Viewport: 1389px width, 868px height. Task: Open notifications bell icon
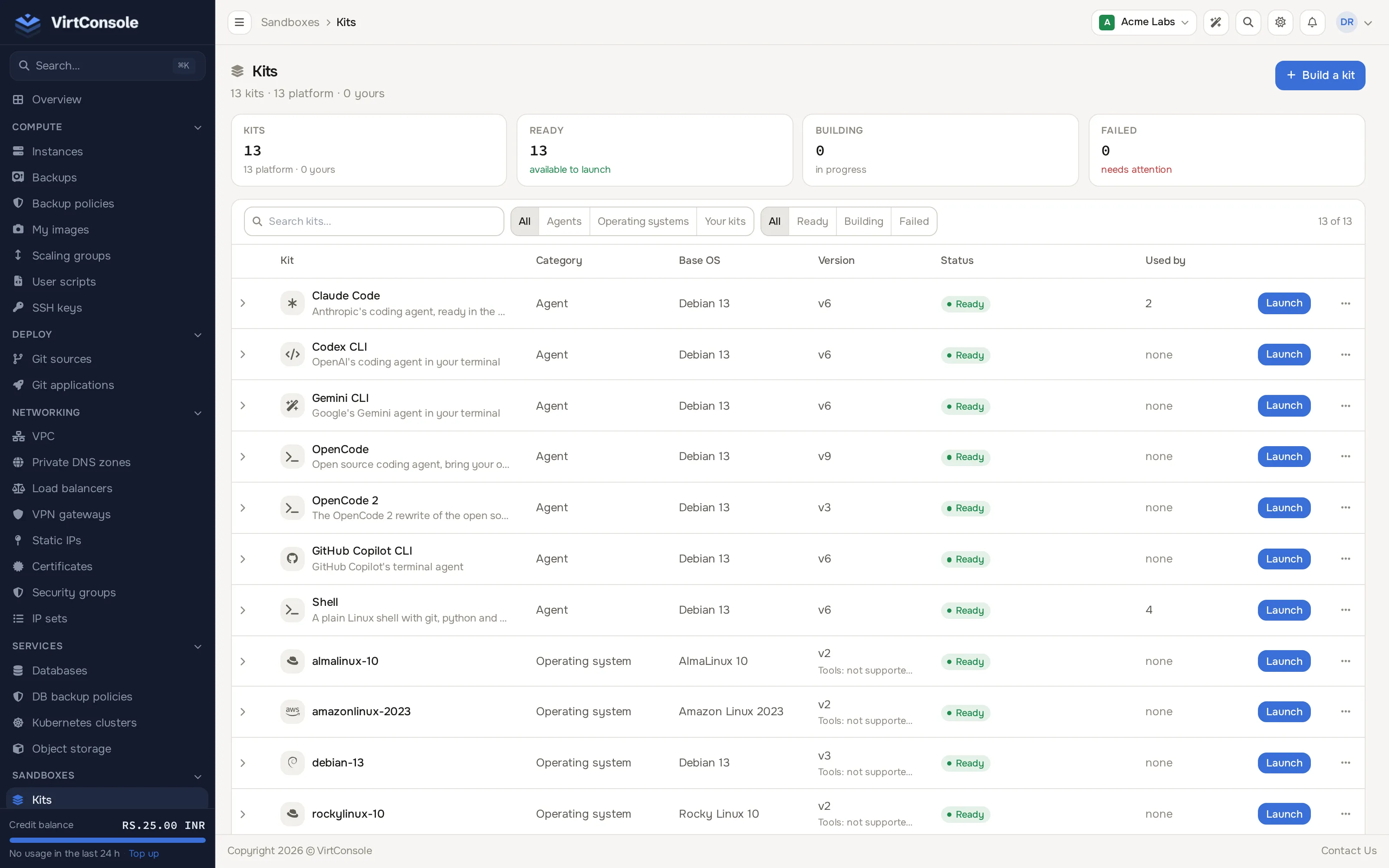[x=1312, y=23]
